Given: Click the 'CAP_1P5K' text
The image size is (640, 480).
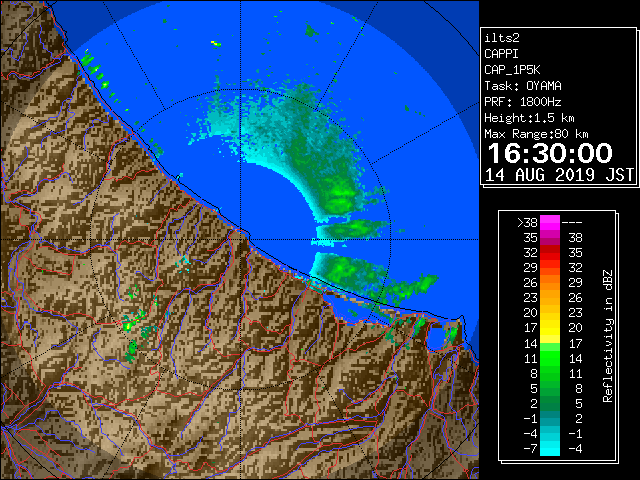Looking at the screenshot, I should [x=512, y=70].
